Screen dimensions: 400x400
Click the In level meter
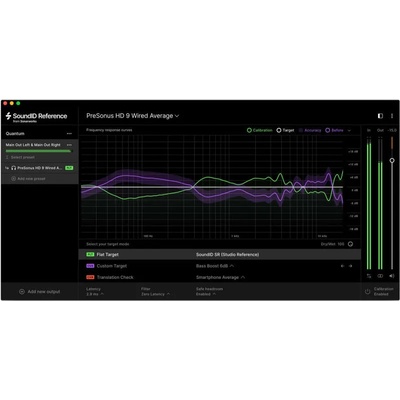pos(369,204)
